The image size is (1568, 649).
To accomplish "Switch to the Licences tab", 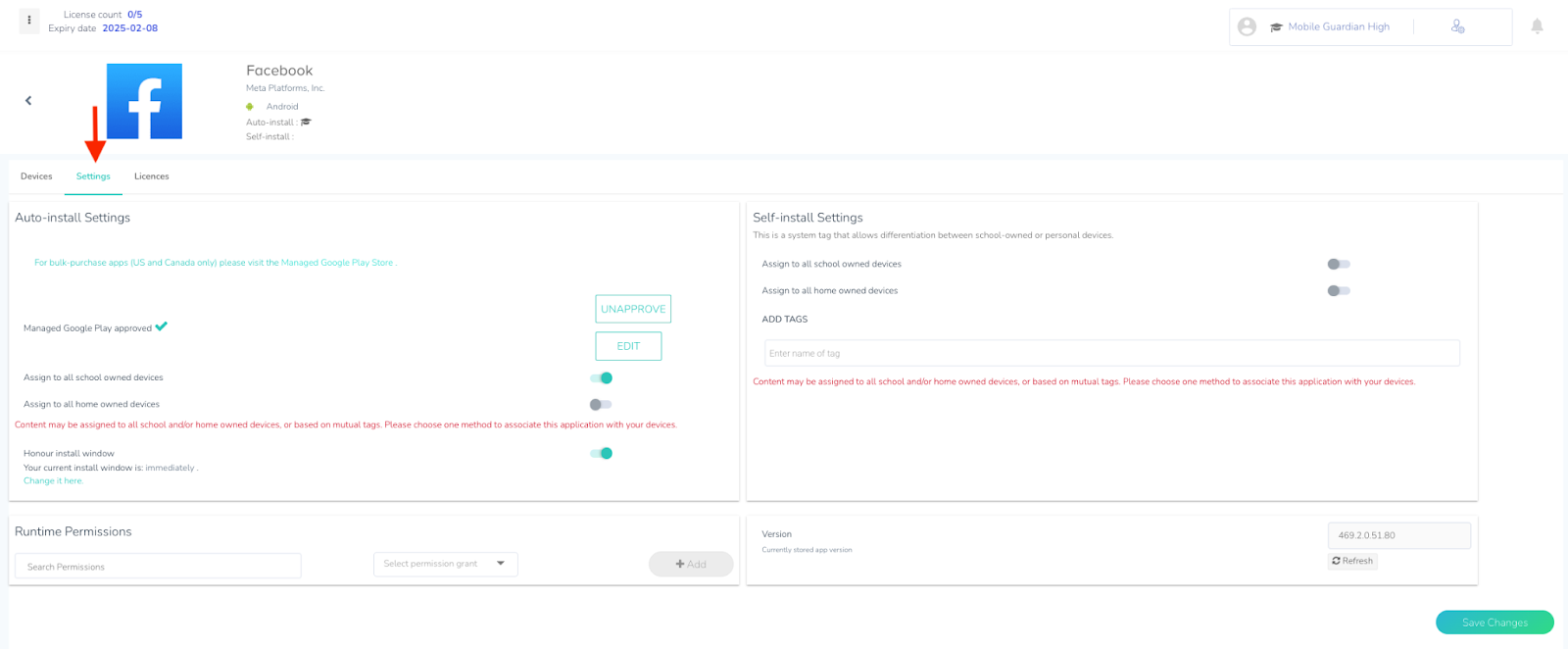I will [x=152, y=176].
